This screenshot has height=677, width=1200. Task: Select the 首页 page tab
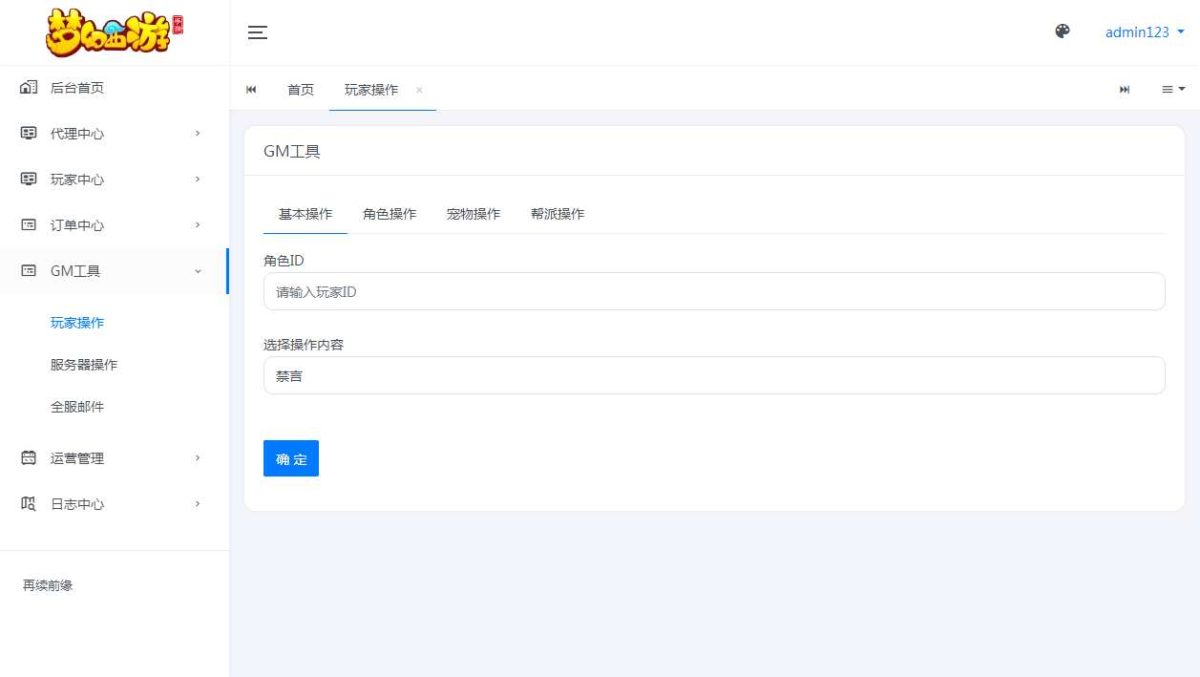[300, 90]
